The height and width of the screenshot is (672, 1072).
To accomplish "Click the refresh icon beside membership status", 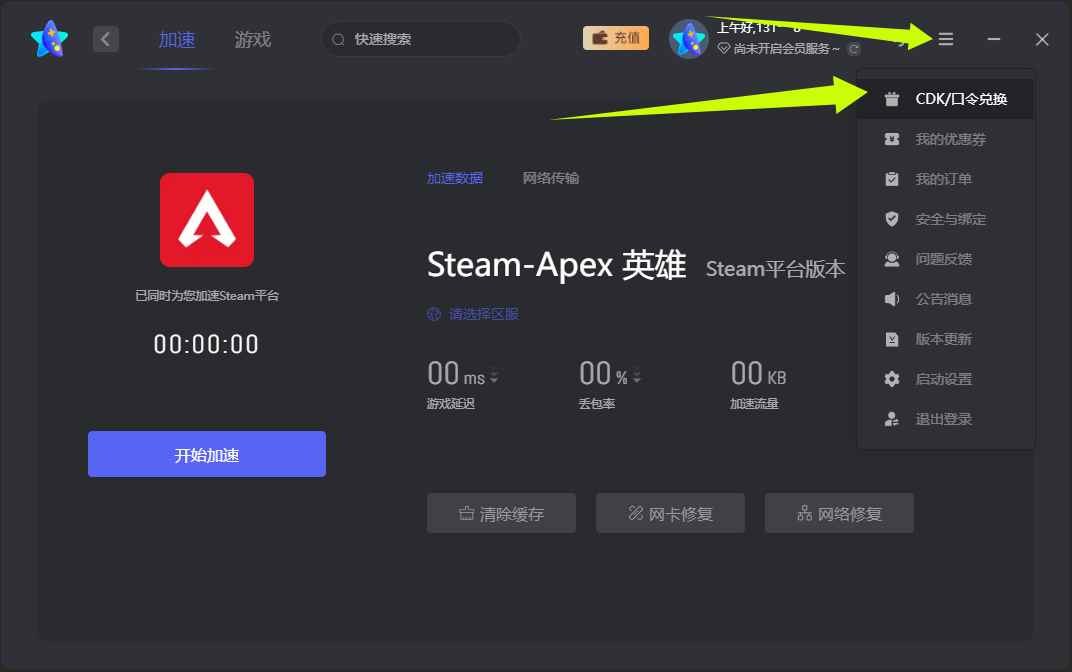I will [853, 49].
